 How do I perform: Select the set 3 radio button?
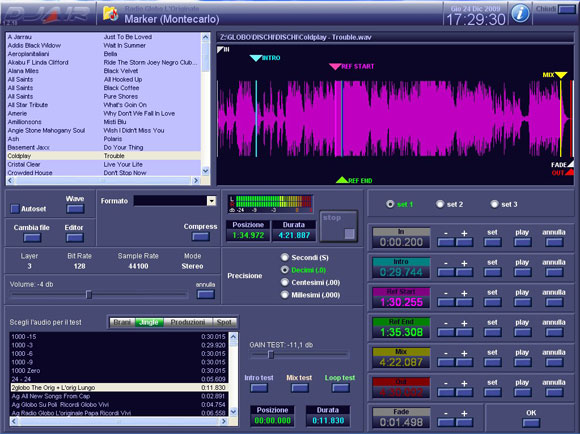(x=494, y=204)
